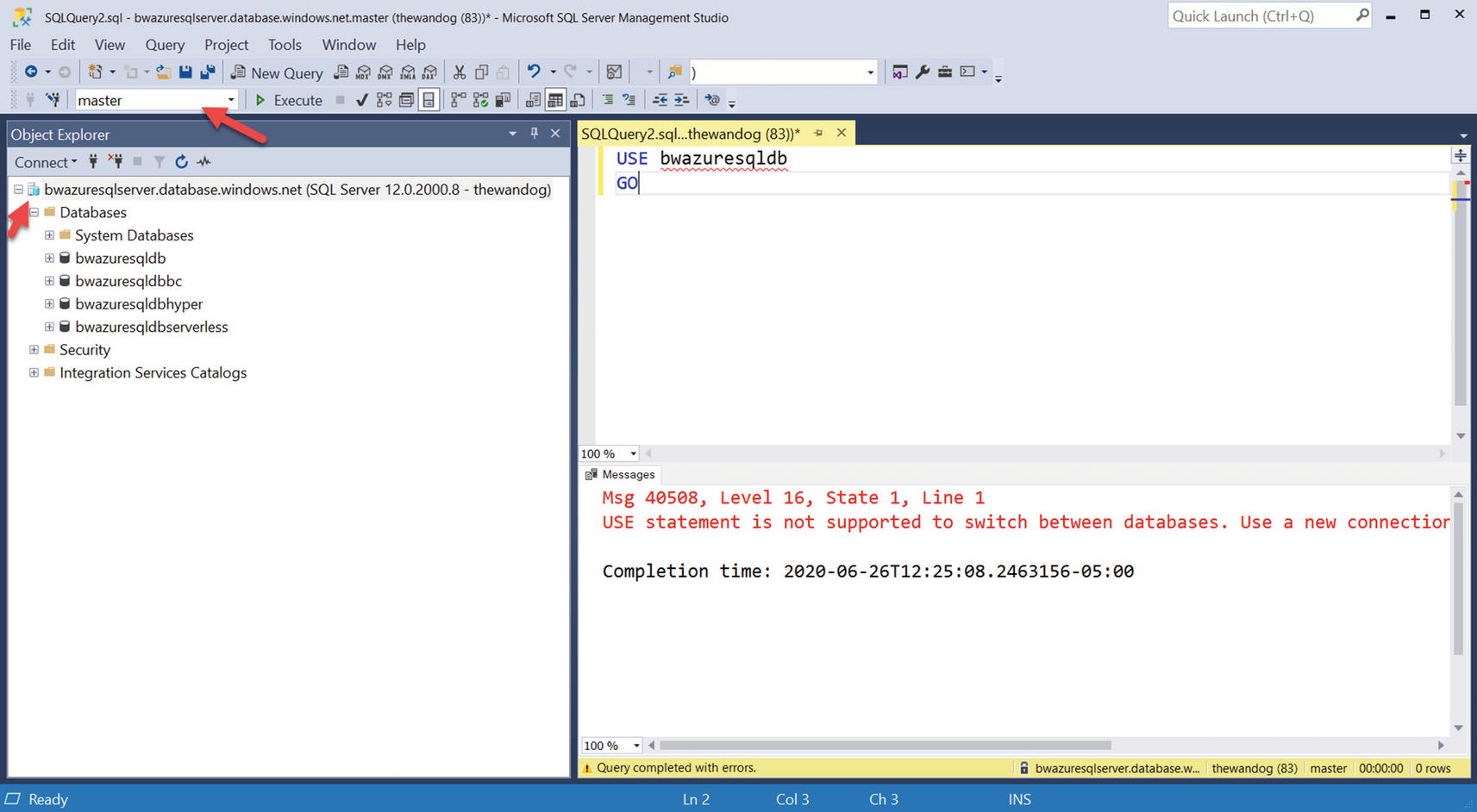This screenshot has height=812, width=1477.
Task: Open the Query menu
Action: click(x=165, y=45)
